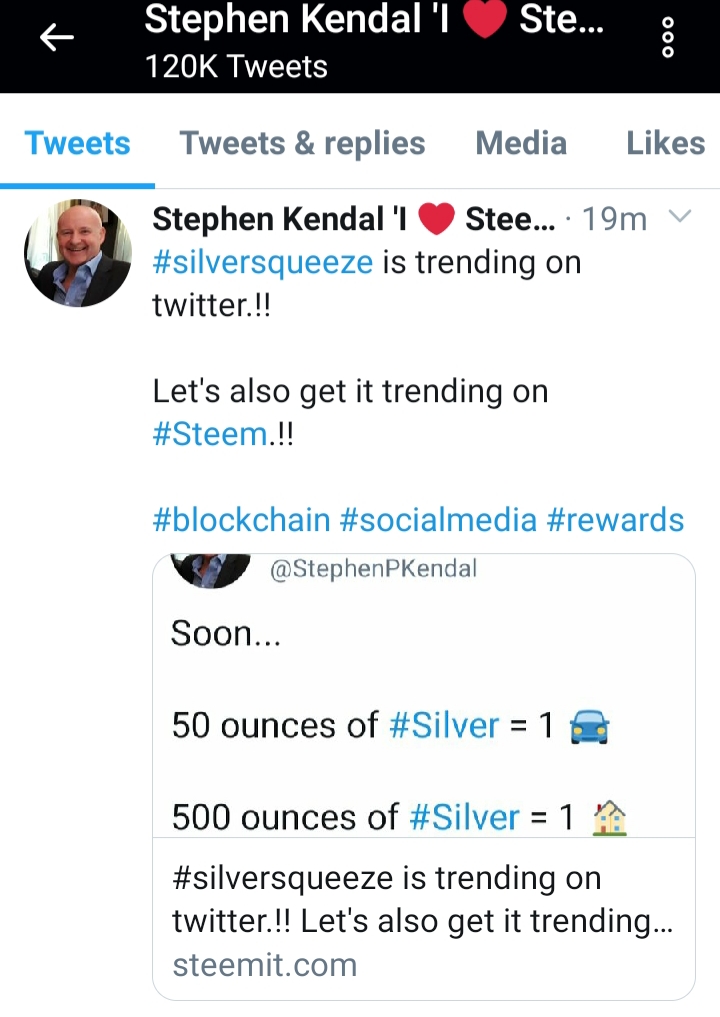Open the Likes tab

coord(666,143)
